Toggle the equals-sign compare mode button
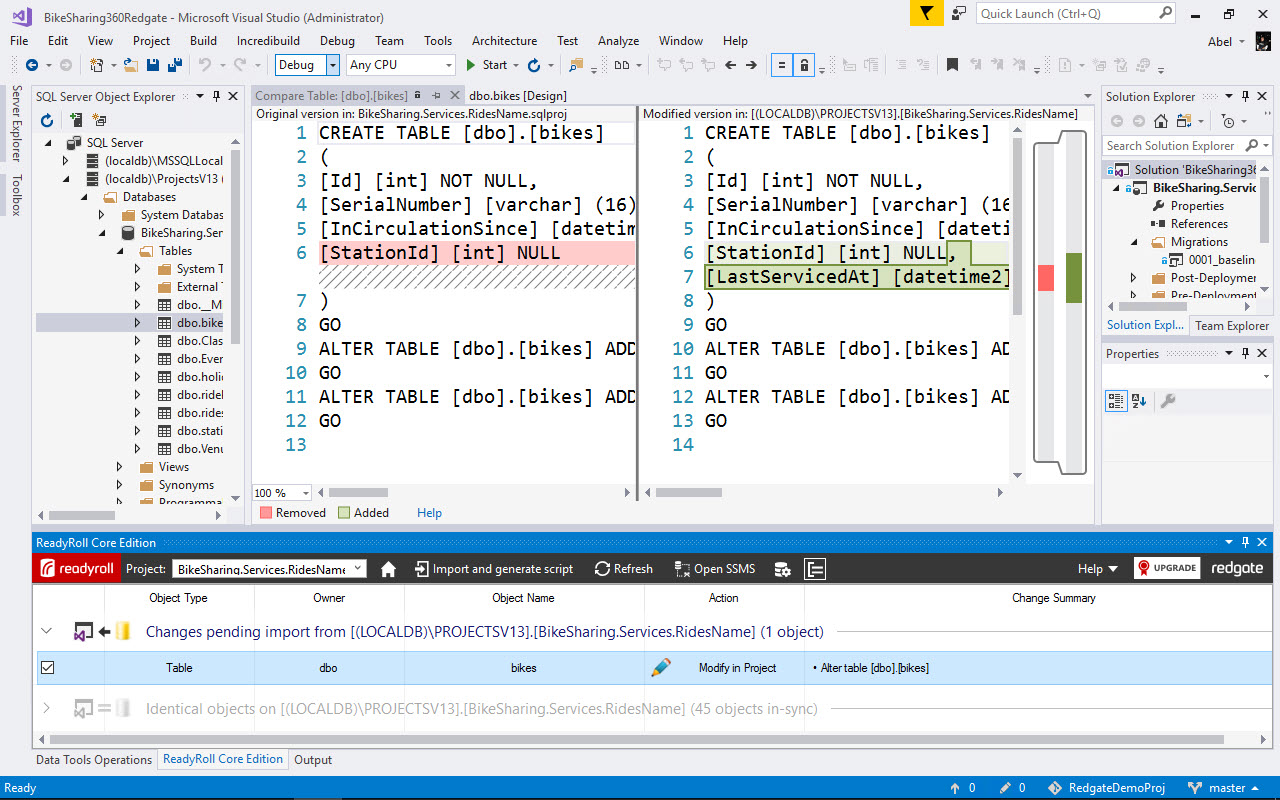This screenshot has width=1280, height=800. click(782, 65)
